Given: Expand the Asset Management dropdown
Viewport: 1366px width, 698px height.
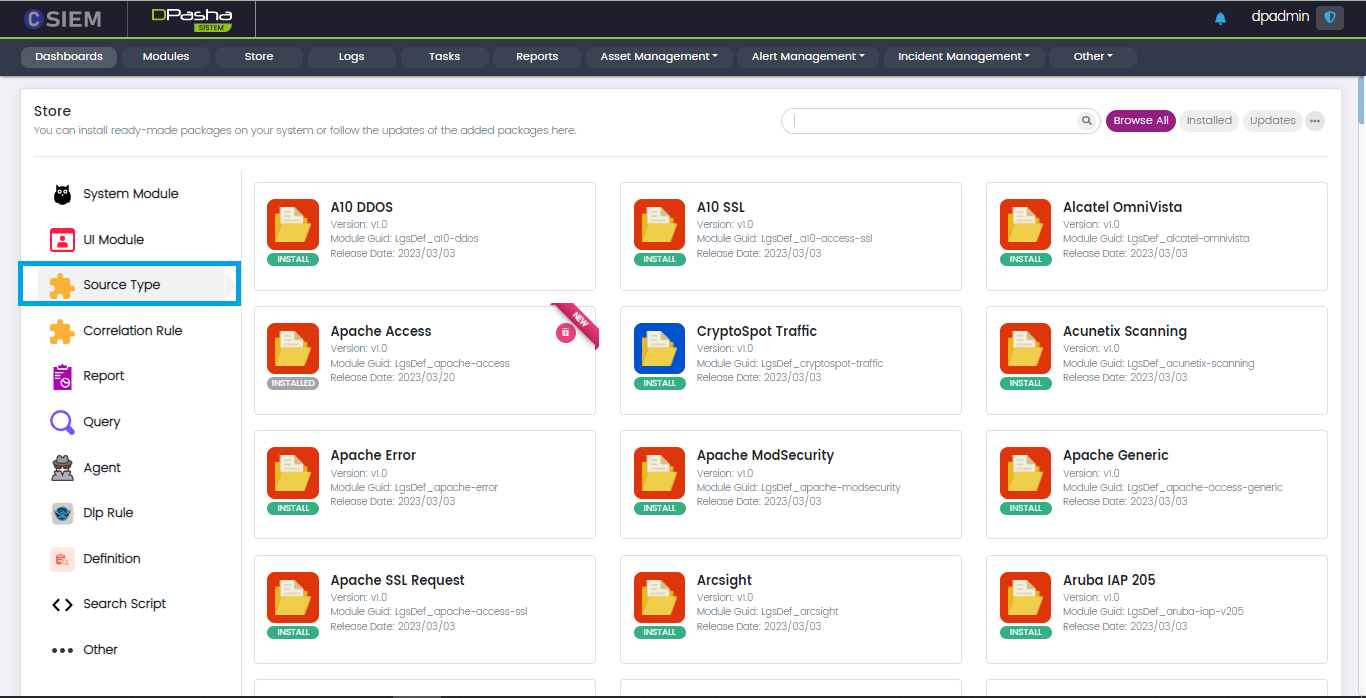Looking at the screenshot, I should click(659, 57).
